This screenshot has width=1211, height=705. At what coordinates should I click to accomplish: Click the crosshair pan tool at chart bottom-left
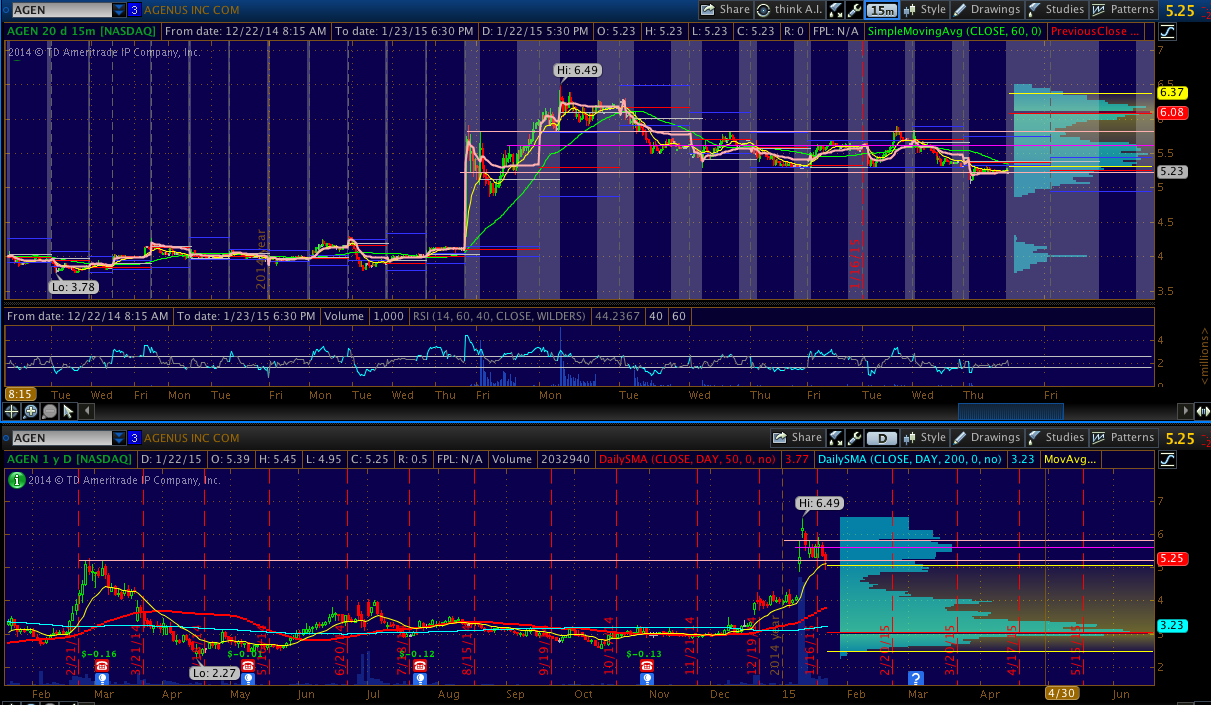(x=12, y=411)
